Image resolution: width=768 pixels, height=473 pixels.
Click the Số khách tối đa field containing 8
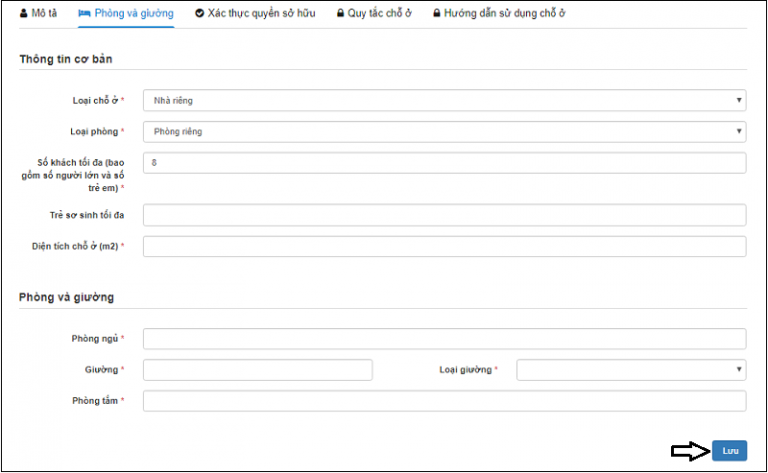tap(444, 163)
